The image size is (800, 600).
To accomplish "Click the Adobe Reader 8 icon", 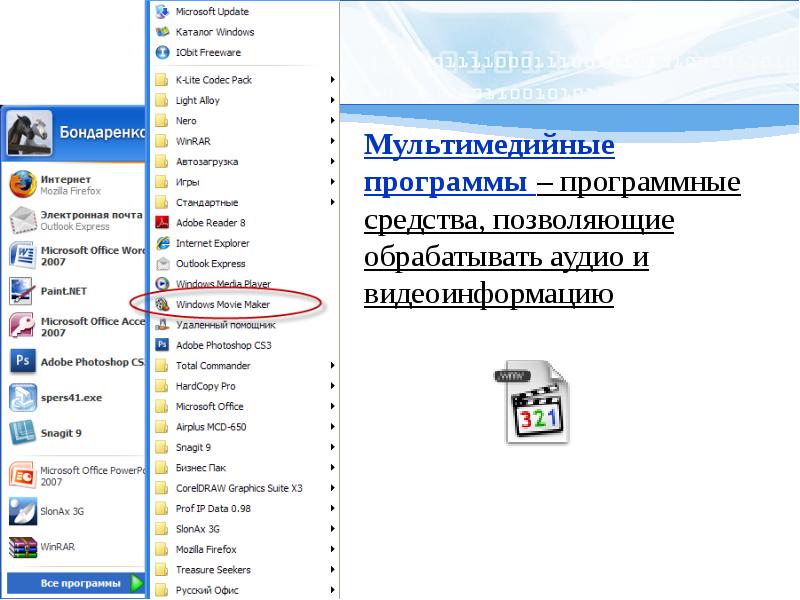I will click(x=162, y=223).
